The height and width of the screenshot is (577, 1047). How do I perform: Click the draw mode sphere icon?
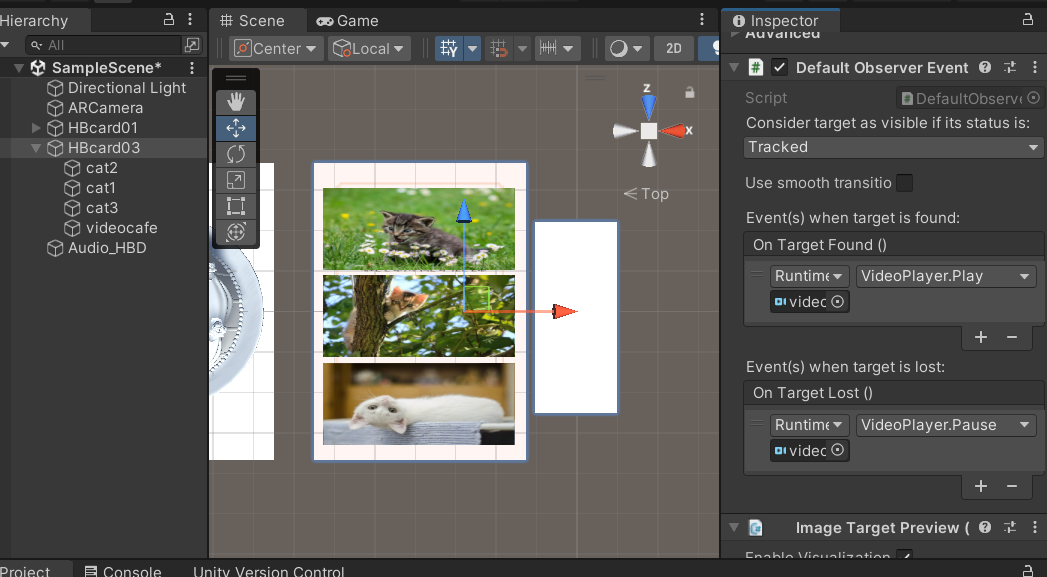(619, 48)
